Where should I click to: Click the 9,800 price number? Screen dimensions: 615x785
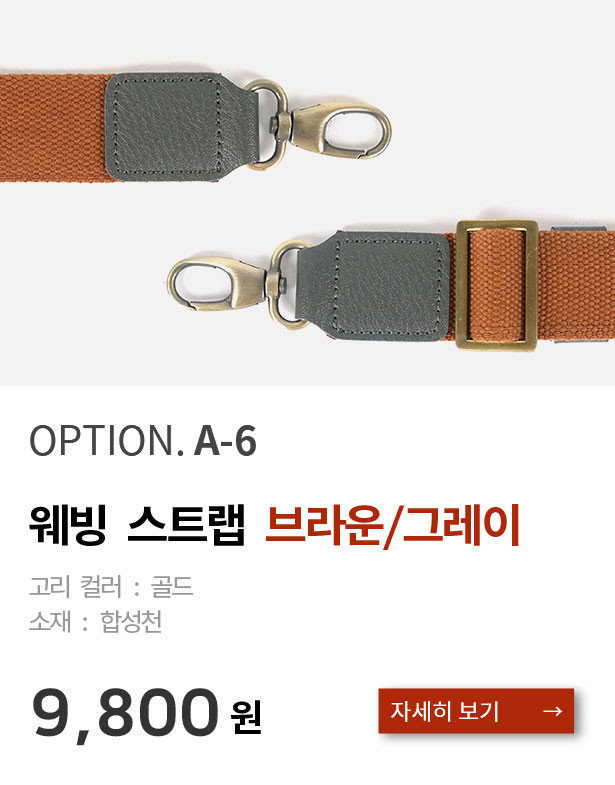click(126, 713)
